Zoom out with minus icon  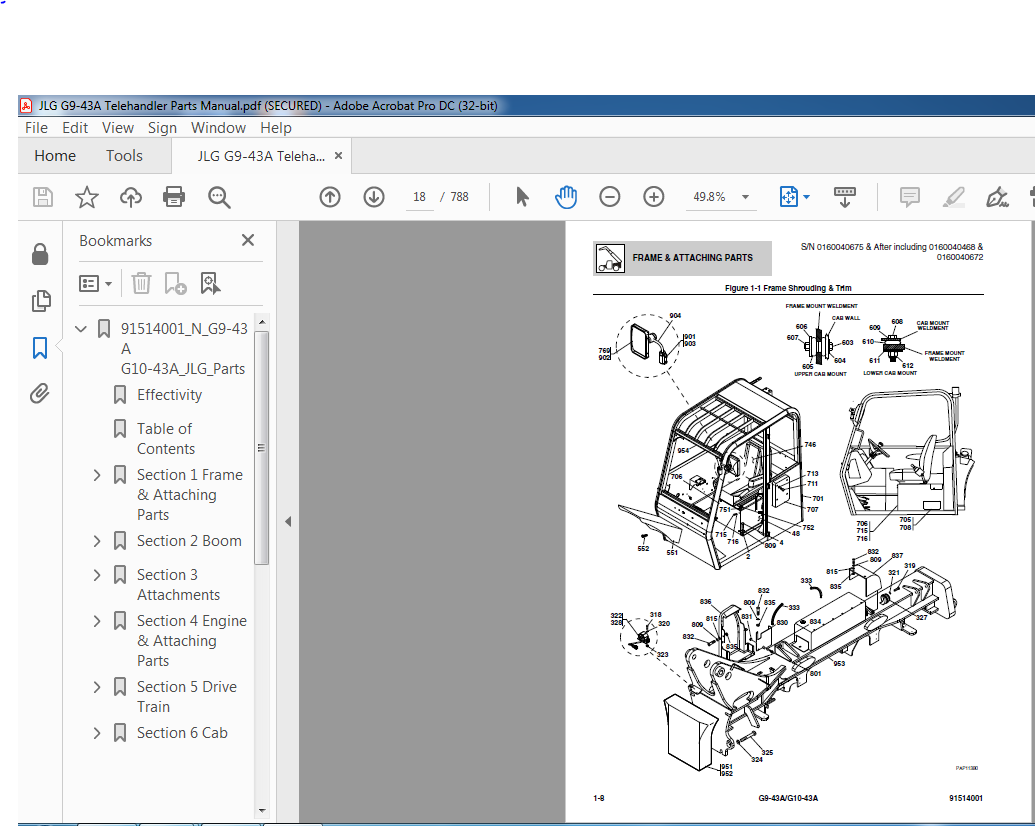point(609,197)
